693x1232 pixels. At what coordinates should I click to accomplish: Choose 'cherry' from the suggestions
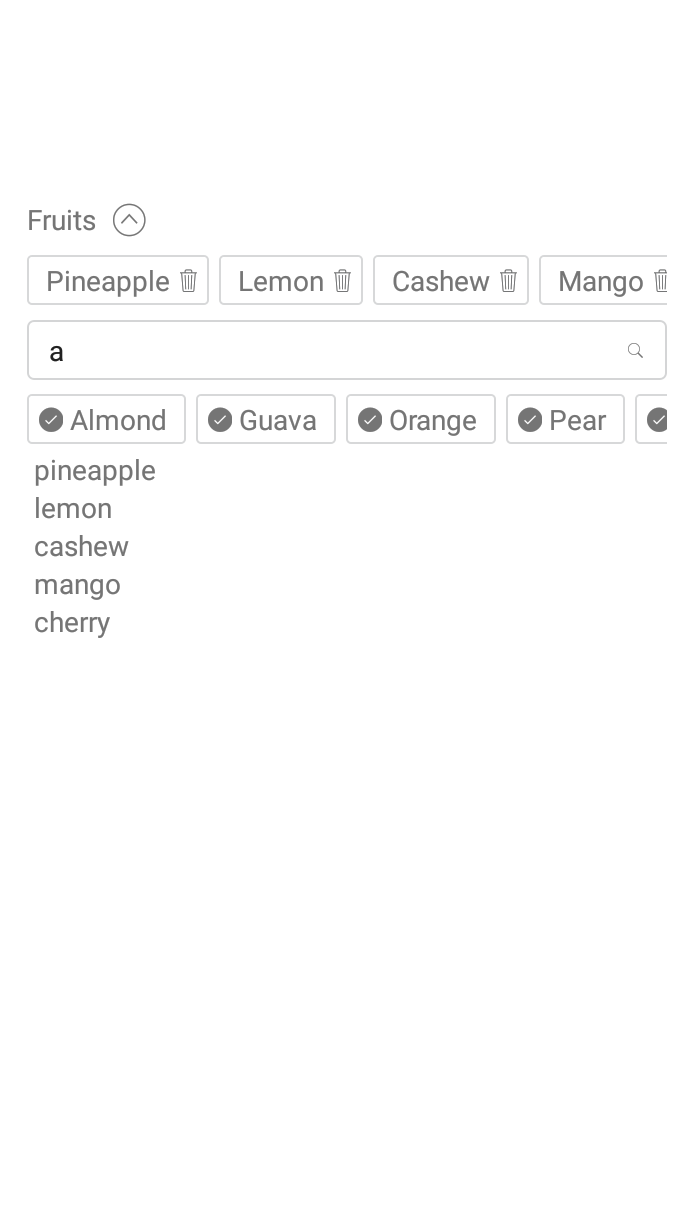pyautogui.click(x=72, y=623)
